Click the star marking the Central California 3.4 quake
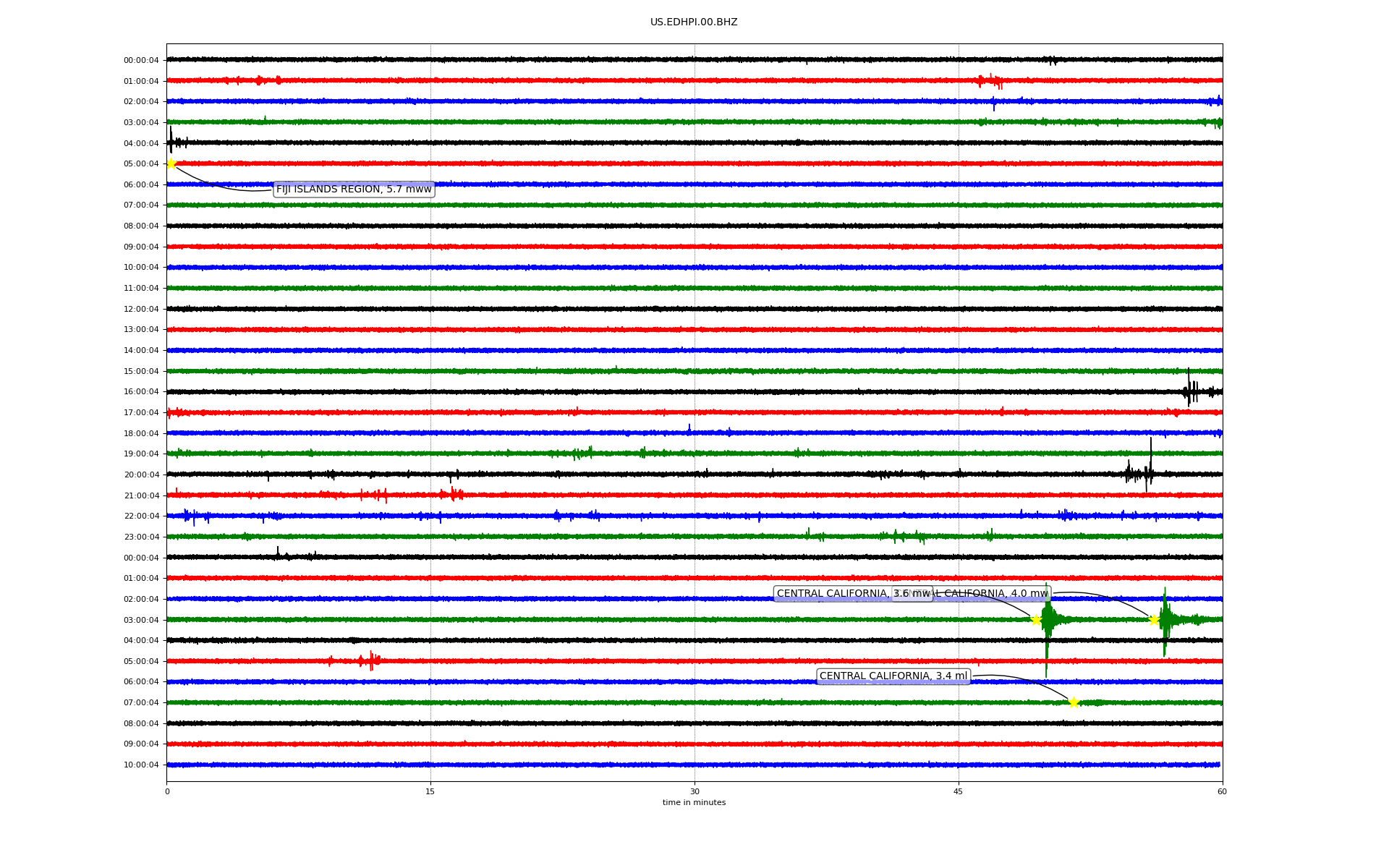 coord(1074,702)
